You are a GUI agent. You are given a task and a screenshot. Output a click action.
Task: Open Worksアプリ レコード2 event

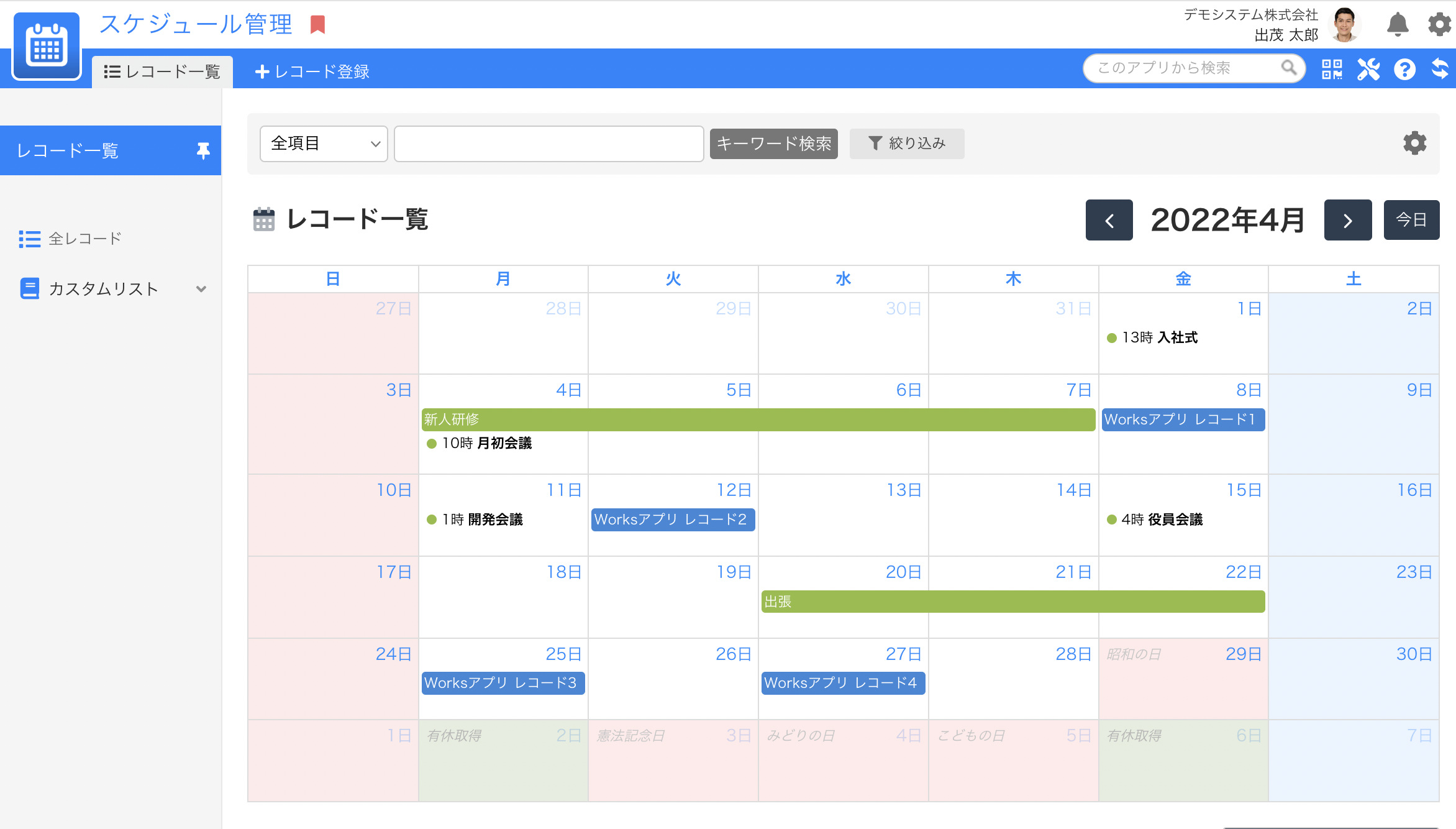673,520
